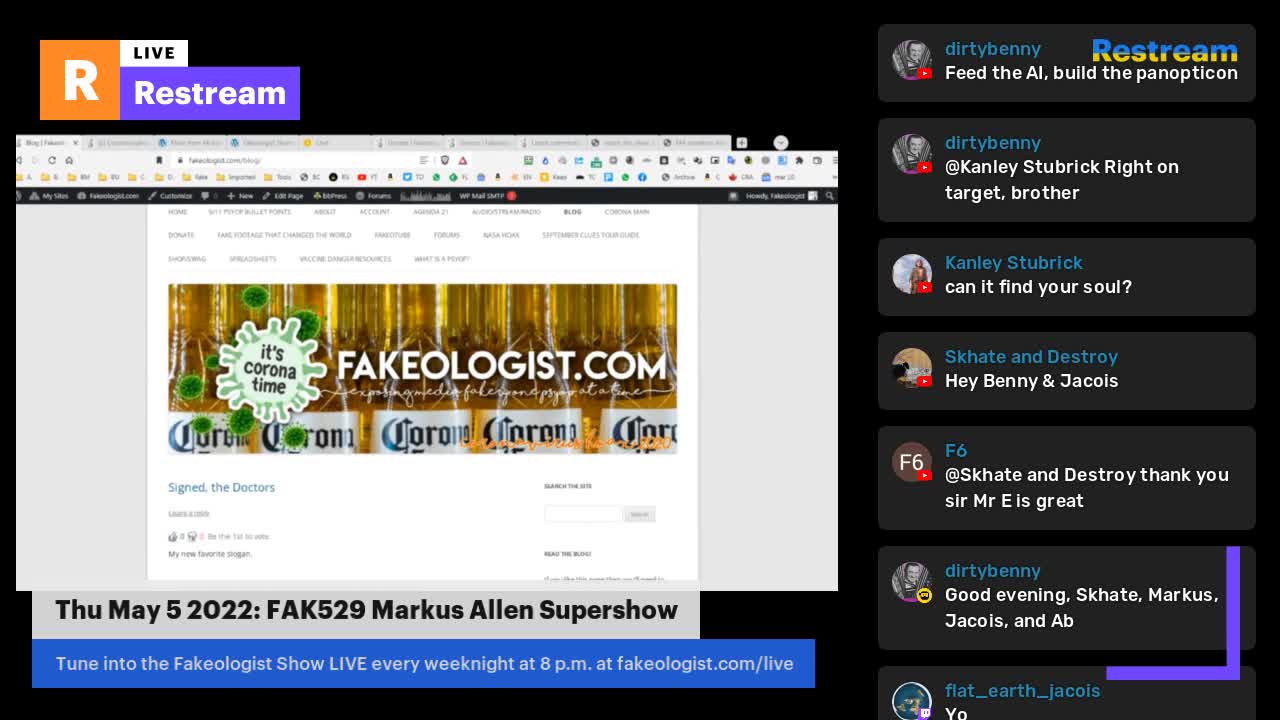Click + New in WordPress admin bar
Viewport: 1280px width, 720px height.
point(240,196)
